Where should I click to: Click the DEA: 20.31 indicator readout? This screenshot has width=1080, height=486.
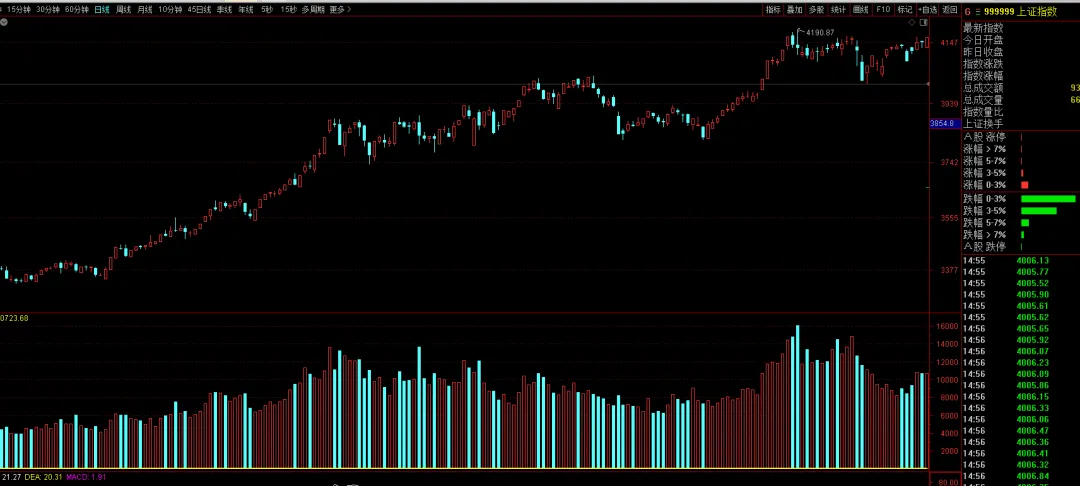coord(43,476)
